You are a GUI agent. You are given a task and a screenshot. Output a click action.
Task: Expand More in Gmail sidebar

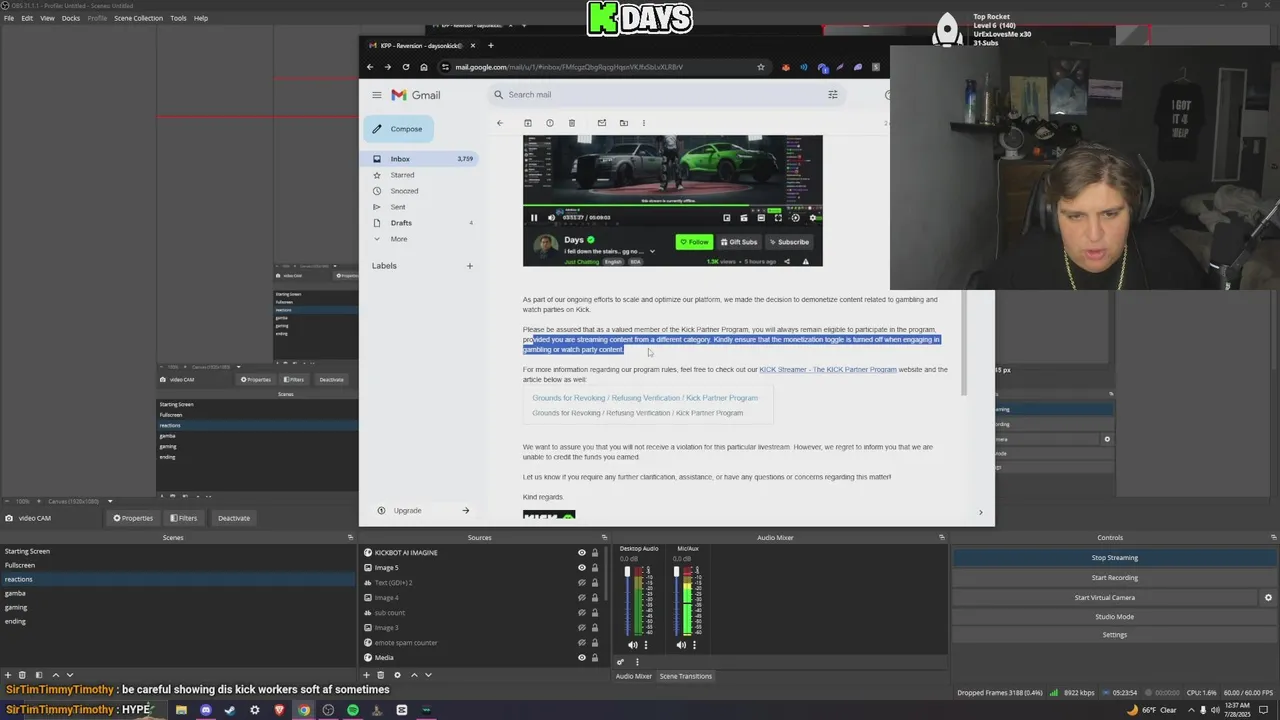(399, 239)
